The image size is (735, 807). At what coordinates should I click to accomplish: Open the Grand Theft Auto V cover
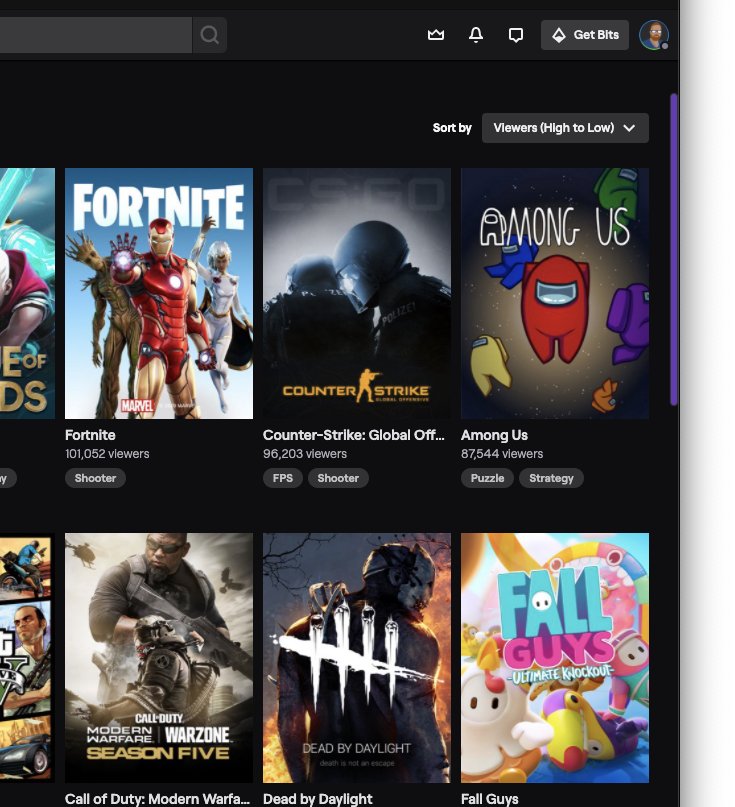[27, 658]
